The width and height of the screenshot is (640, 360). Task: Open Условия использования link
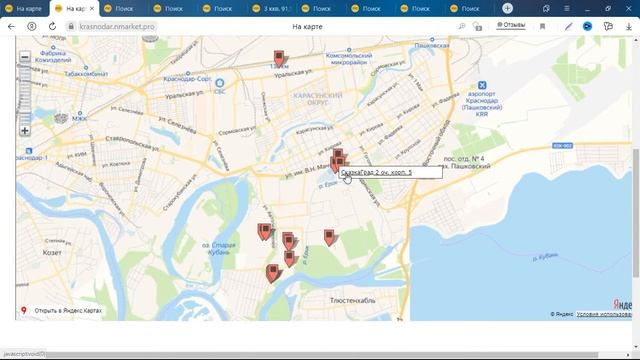[604, 314]
